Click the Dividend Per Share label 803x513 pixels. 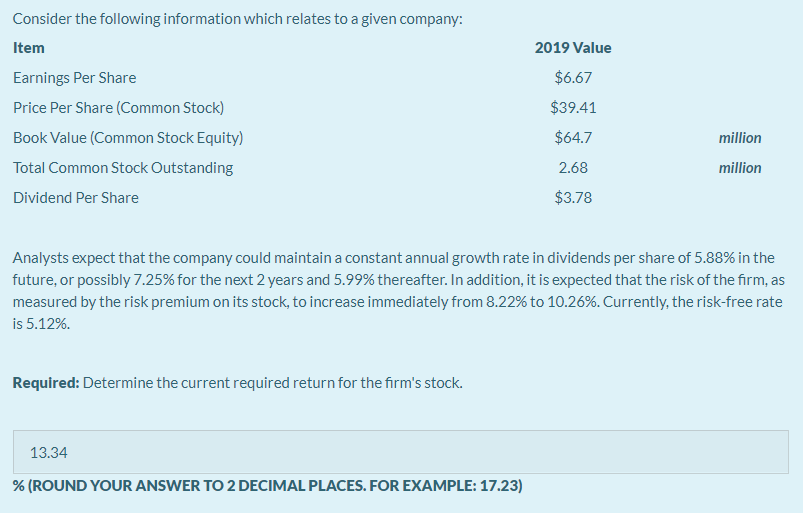tap(76, 198)
